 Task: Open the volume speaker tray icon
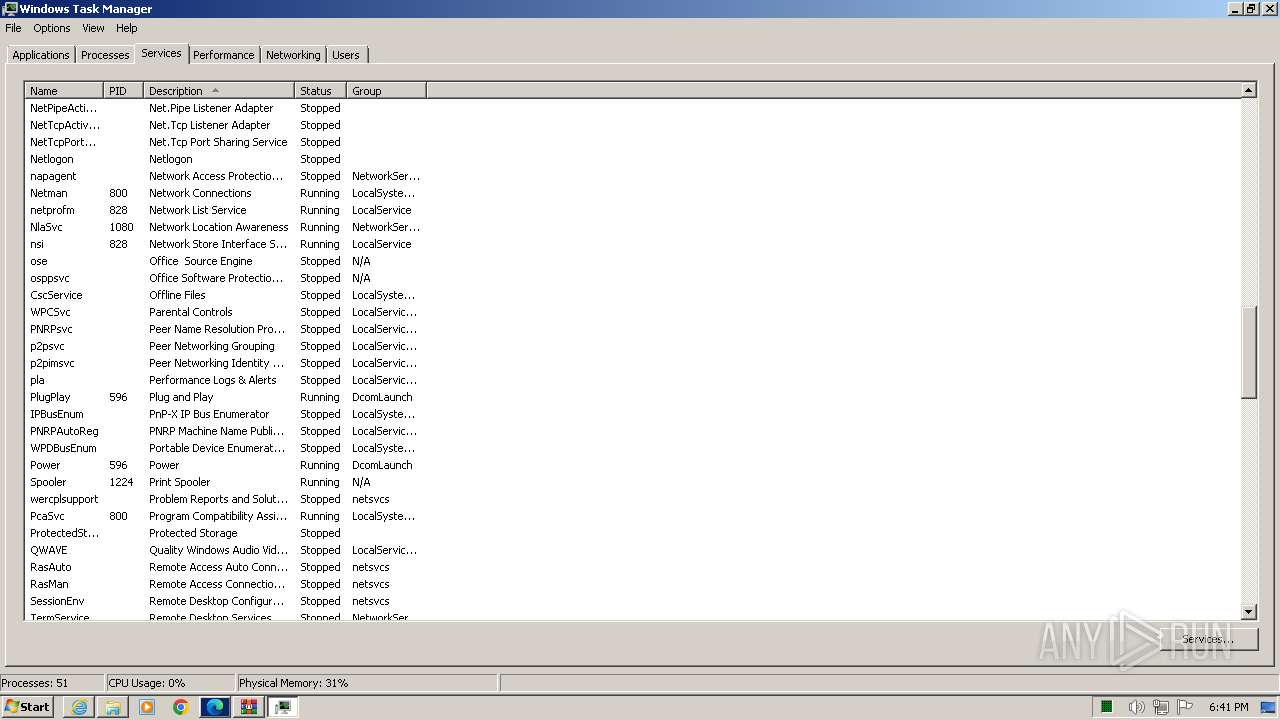[1136, 707]
